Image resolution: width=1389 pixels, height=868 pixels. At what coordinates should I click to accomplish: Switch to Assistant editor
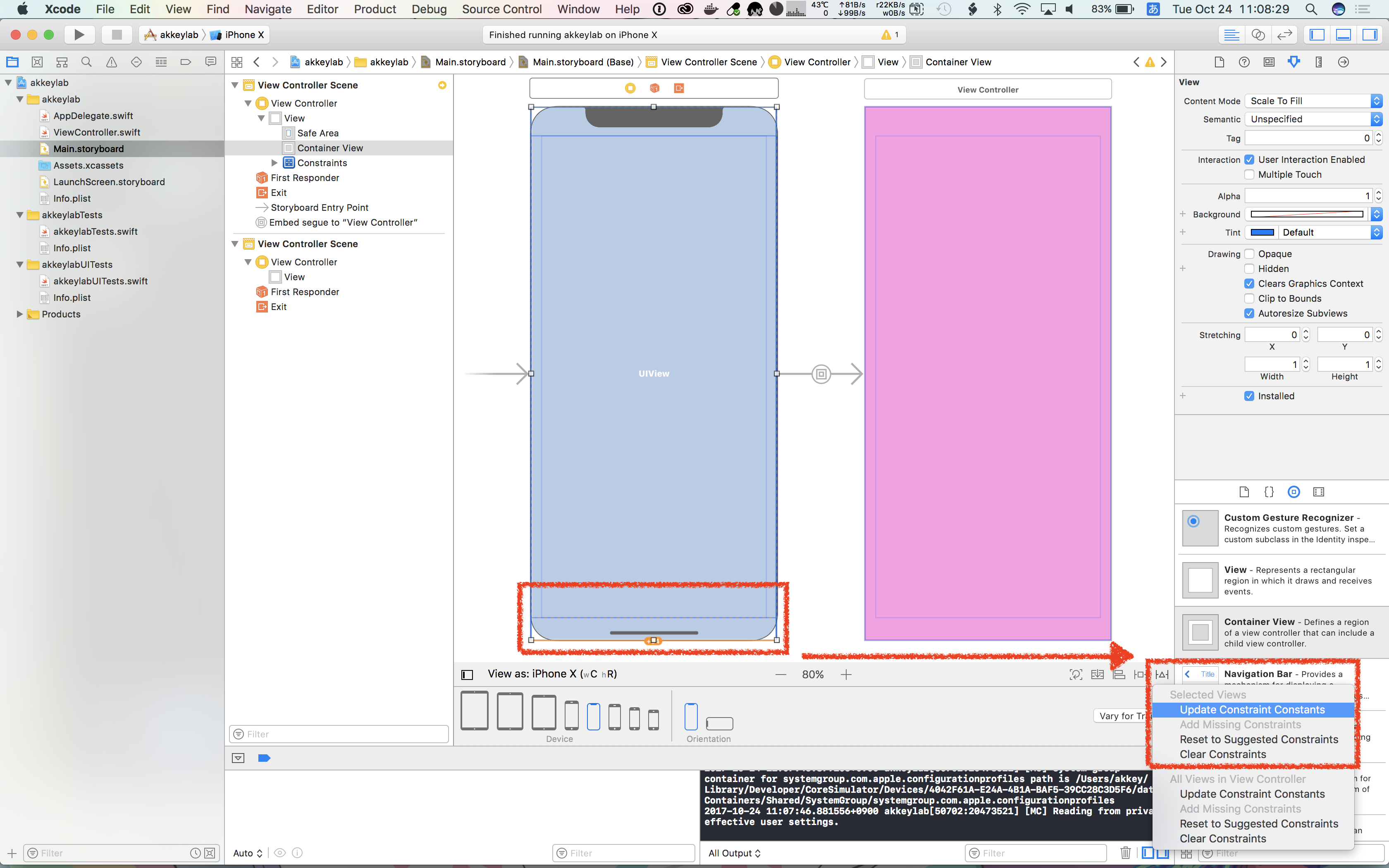1258,34
